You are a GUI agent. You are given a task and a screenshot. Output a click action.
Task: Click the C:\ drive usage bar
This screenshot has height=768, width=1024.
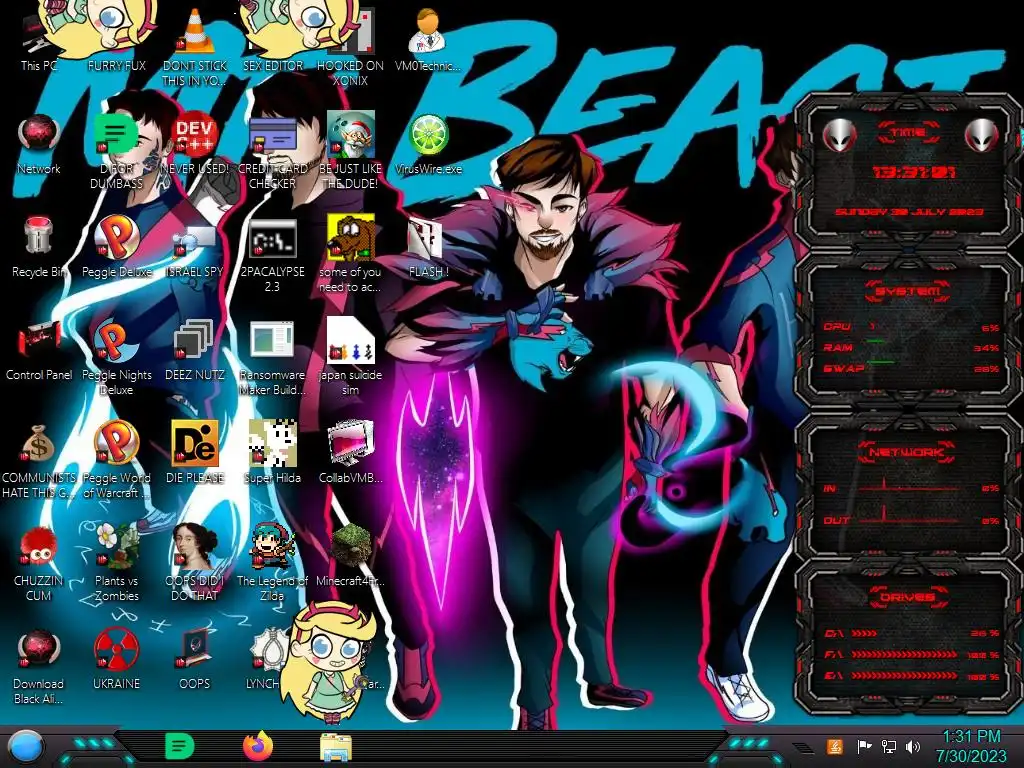click(911, 633)
